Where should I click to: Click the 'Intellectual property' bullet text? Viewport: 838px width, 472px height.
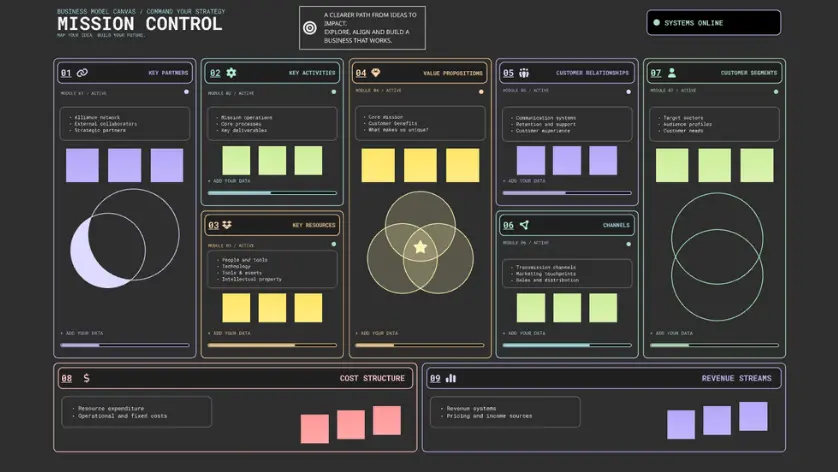252,279
